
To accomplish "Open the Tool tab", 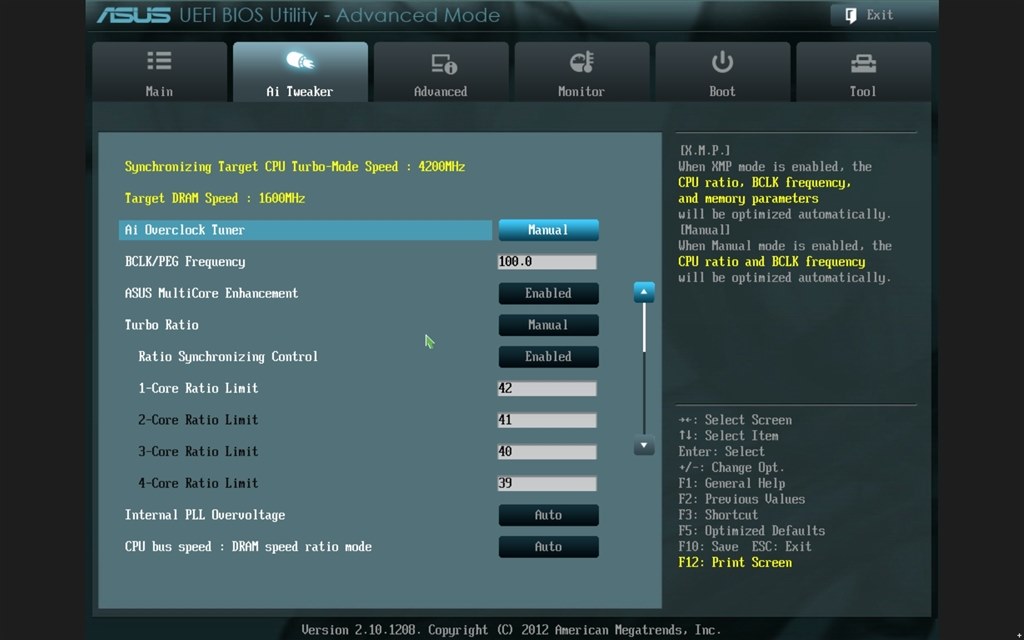I will tap(863, 72).
